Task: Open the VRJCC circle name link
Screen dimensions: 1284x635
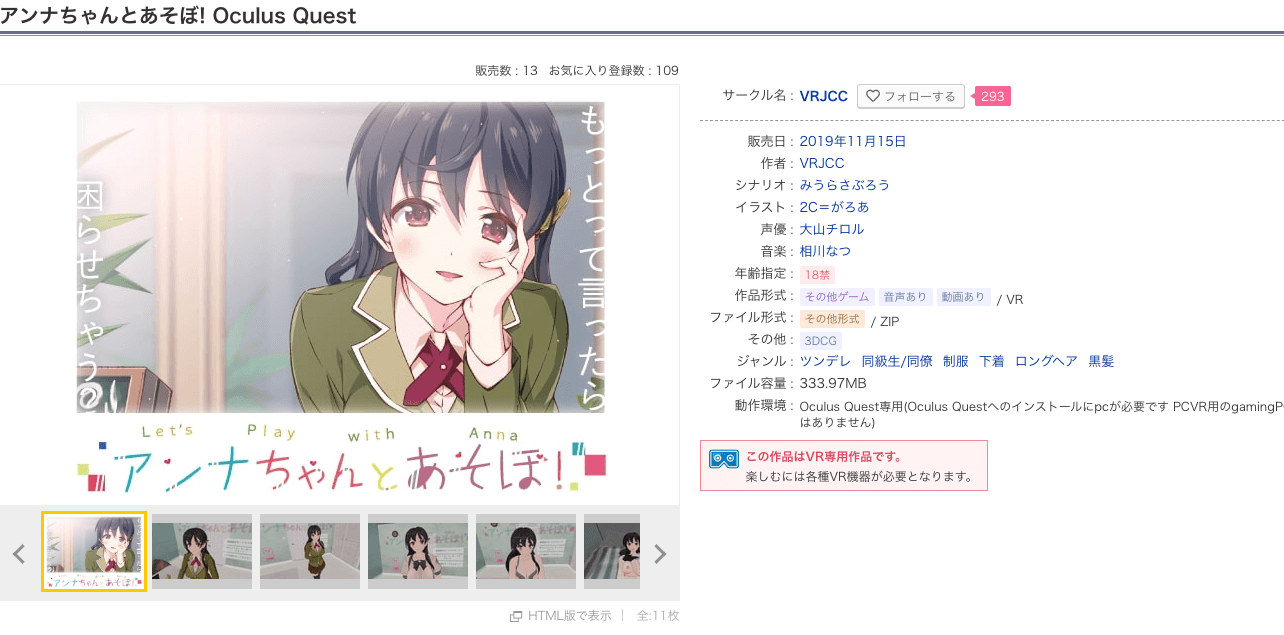Action: [x=824, y=96]
